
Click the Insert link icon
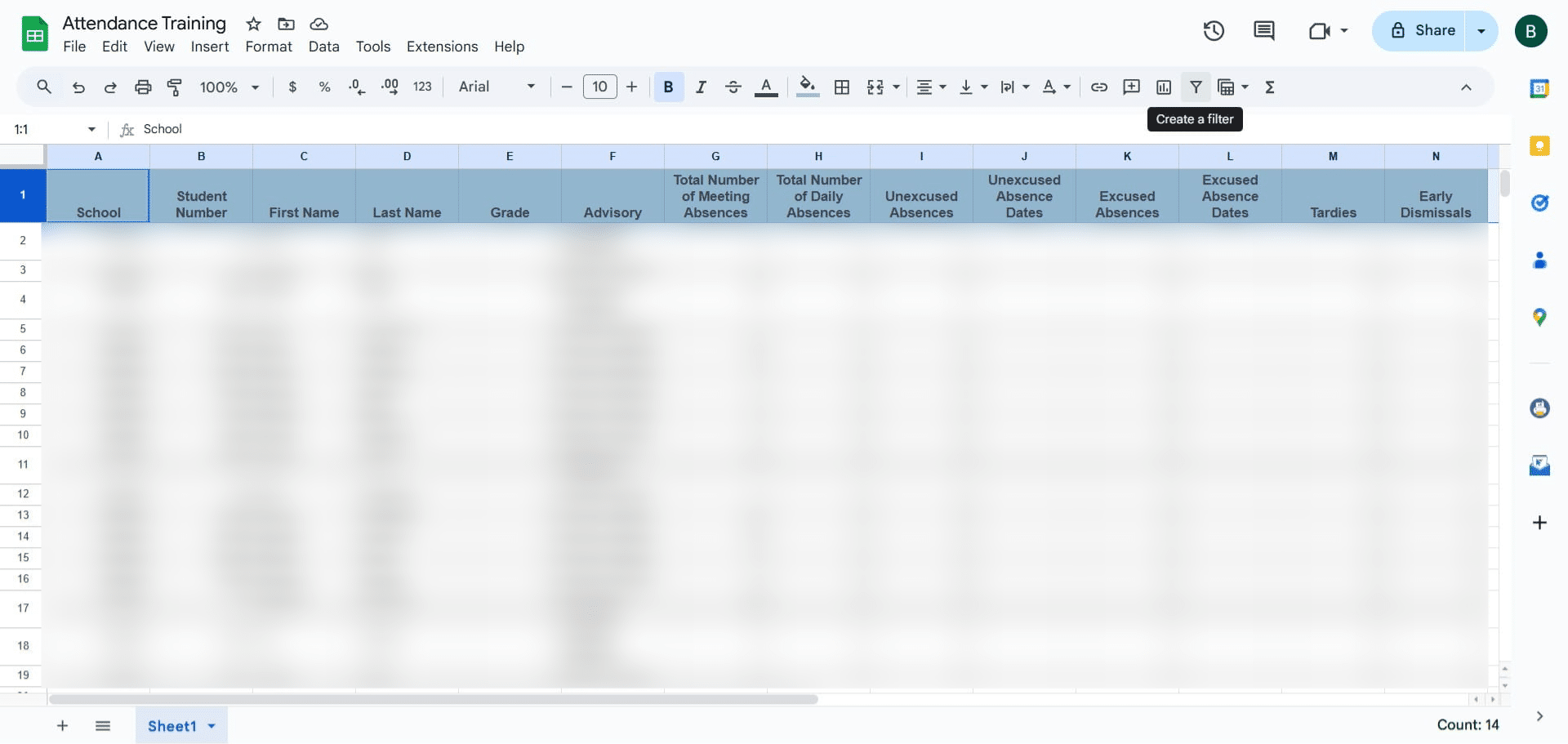click(x=1099, y=87)
